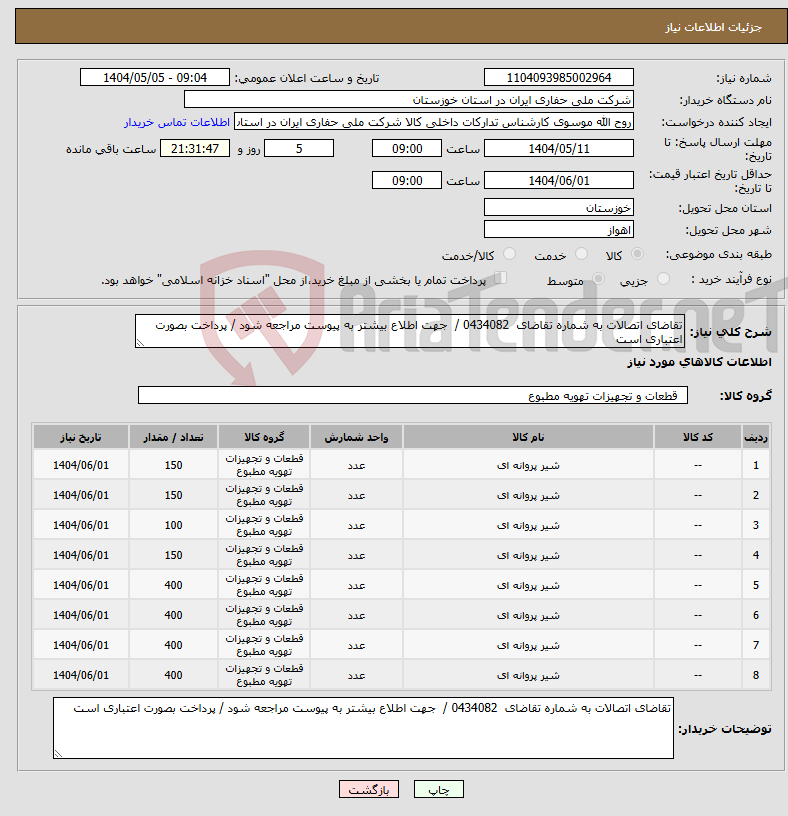Click the شرح کلی نیاز description textarea
This screenshot has width=788, height=816.
pyautogui.click(x=410, y=331)
